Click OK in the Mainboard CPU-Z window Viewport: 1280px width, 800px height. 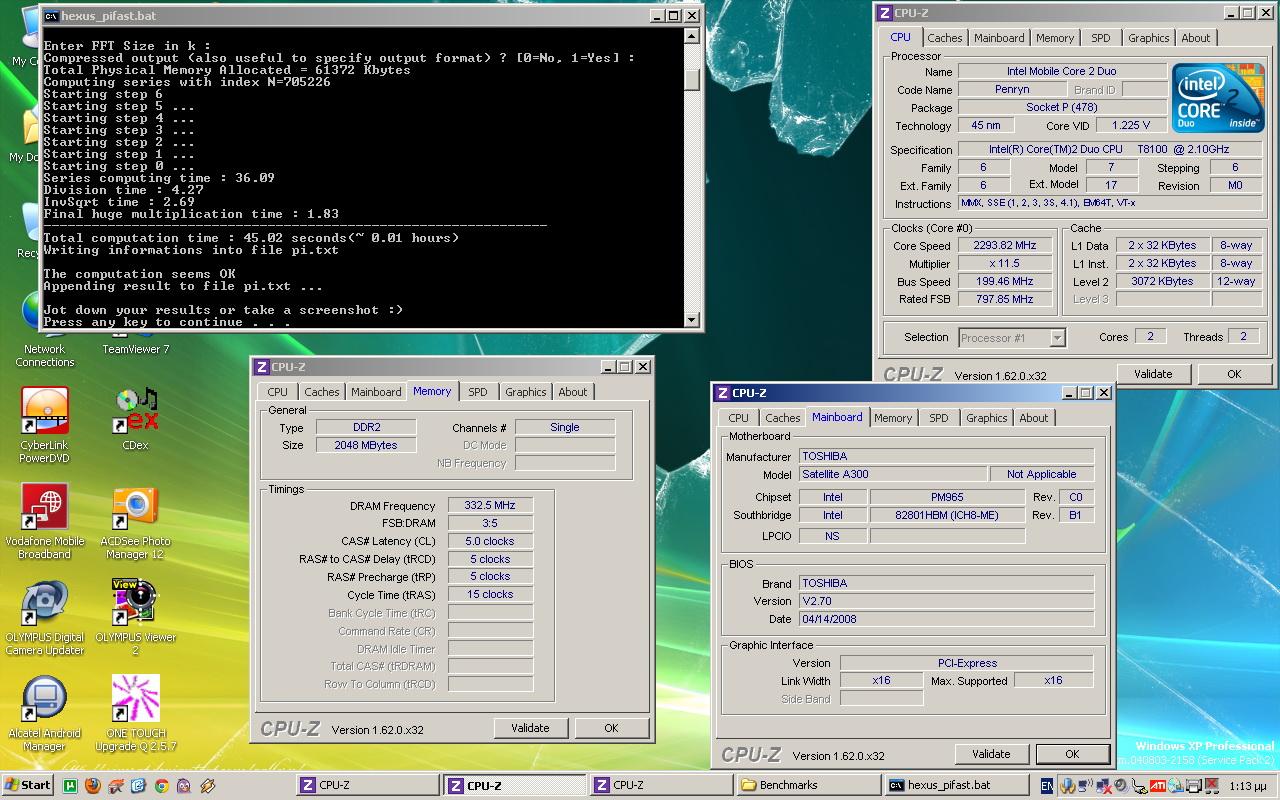click(x=1072, y=754)
